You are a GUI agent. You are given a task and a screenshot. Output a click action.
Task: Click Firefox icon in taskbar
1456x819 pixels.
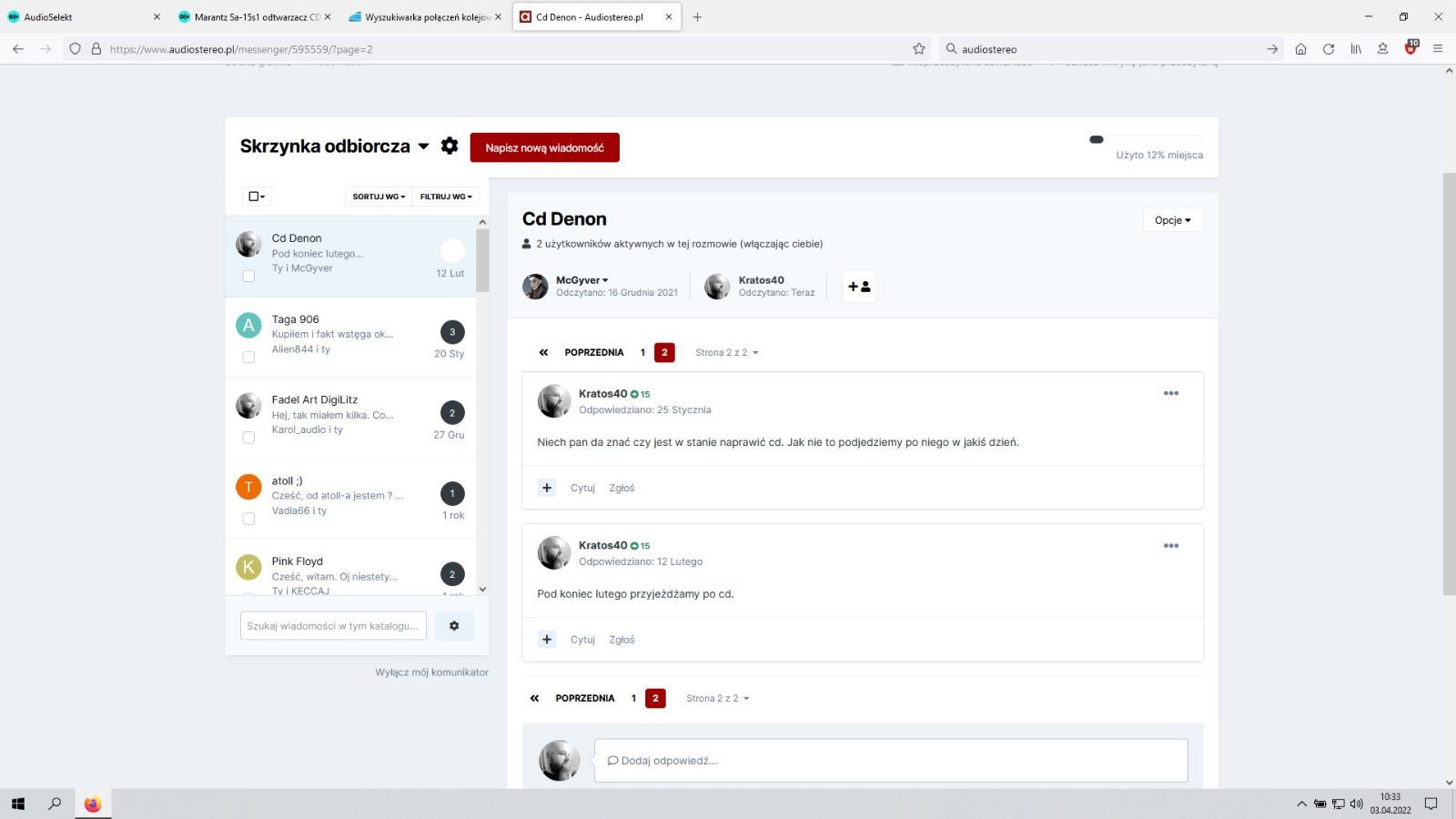pos(92,804)
